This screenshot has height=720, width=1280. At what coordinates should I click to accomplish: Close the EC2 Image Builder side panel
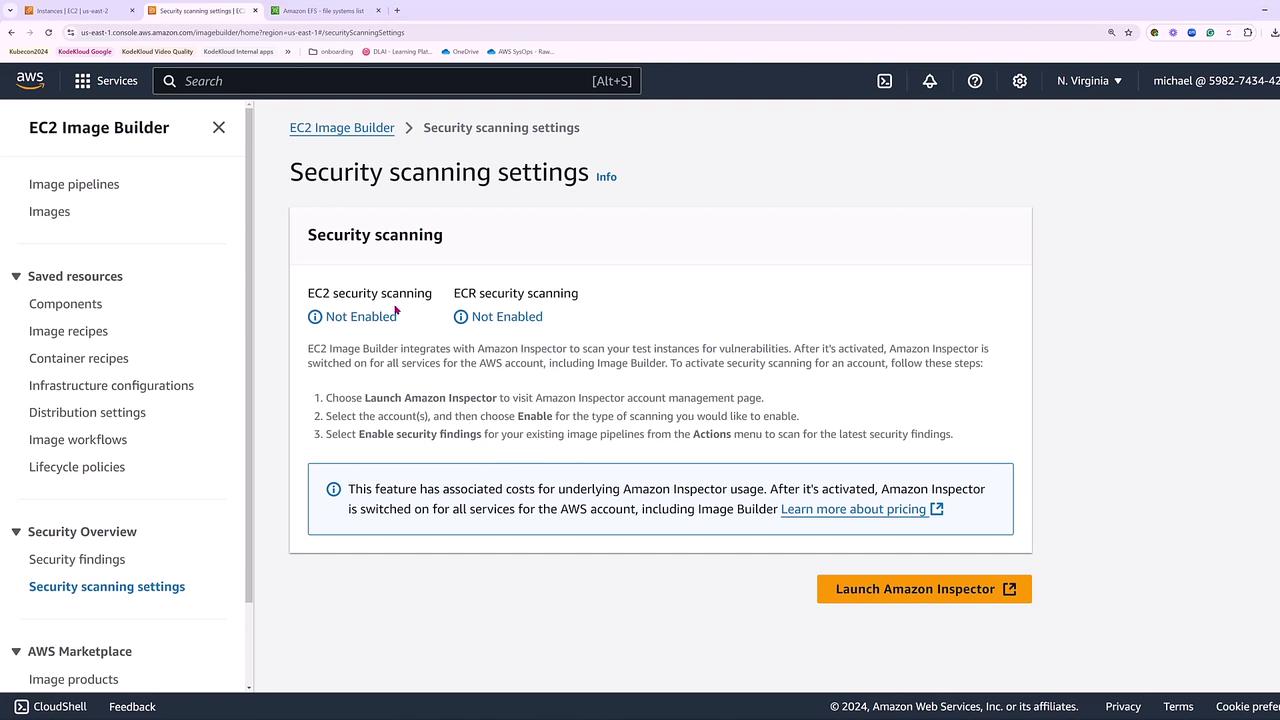(219, 127)
